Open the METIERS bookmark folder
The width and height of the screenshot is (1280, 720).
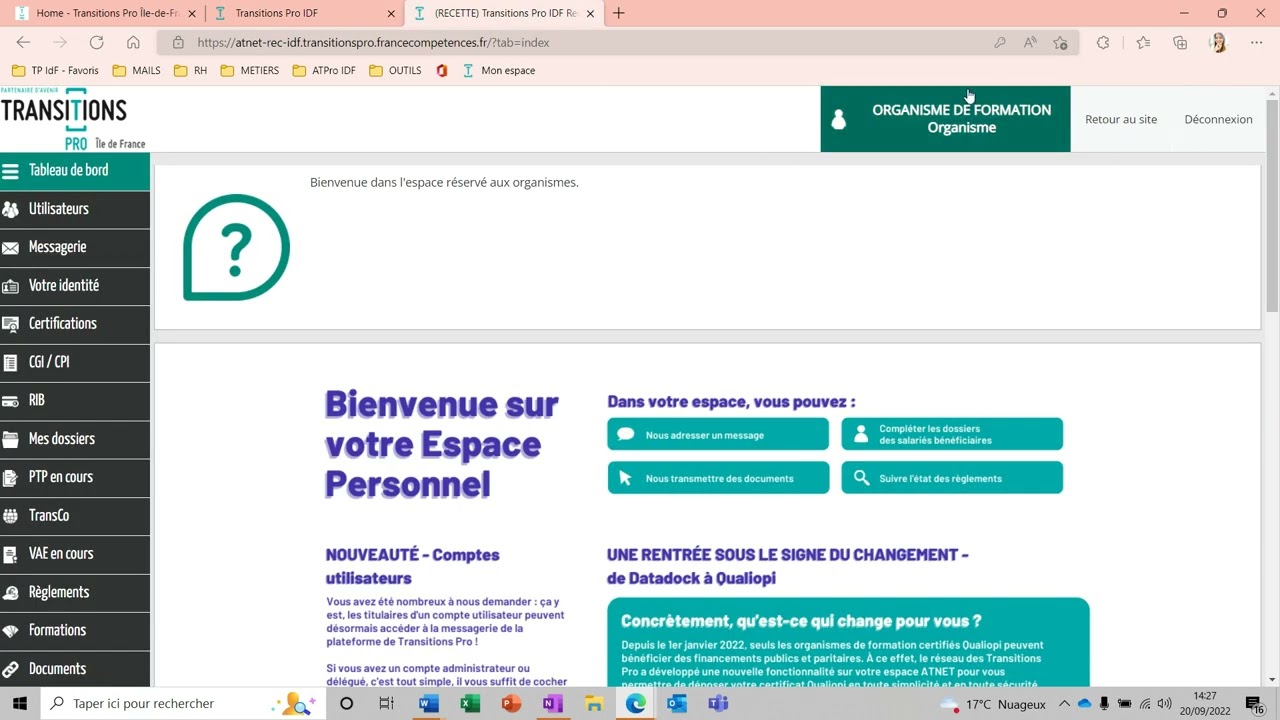click(x=250, y=71)
